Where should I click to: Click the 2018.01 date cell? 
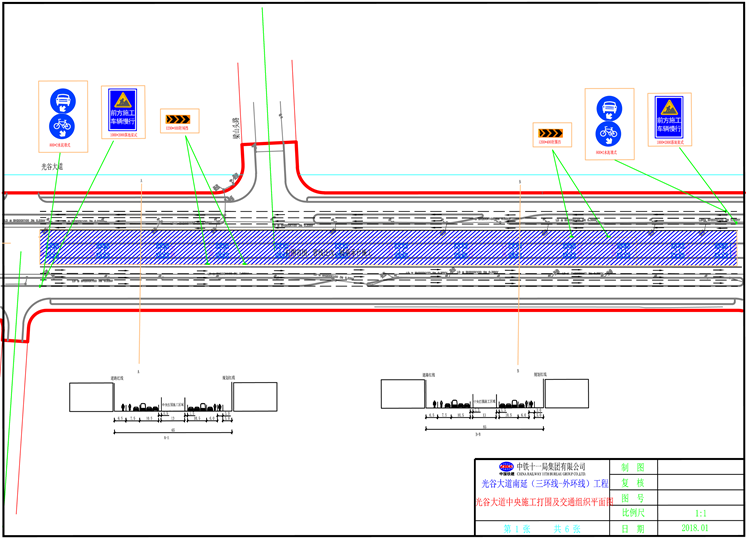(x=694, y=527)
